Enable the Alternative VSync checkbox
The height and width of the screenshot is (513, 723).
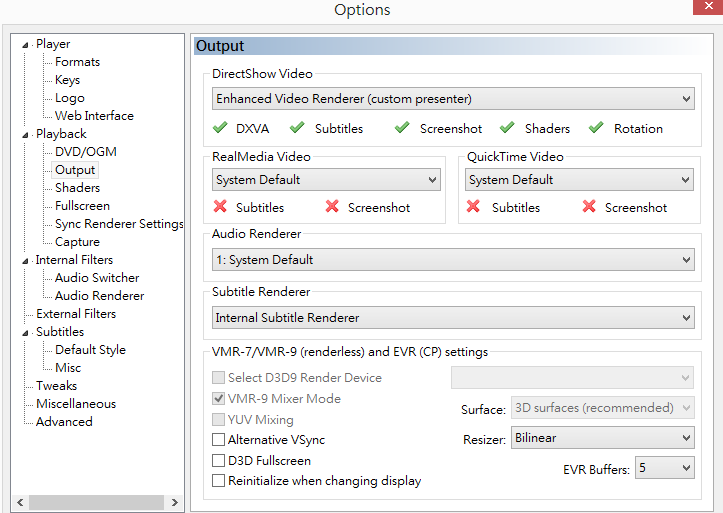(x=219, y=440)
